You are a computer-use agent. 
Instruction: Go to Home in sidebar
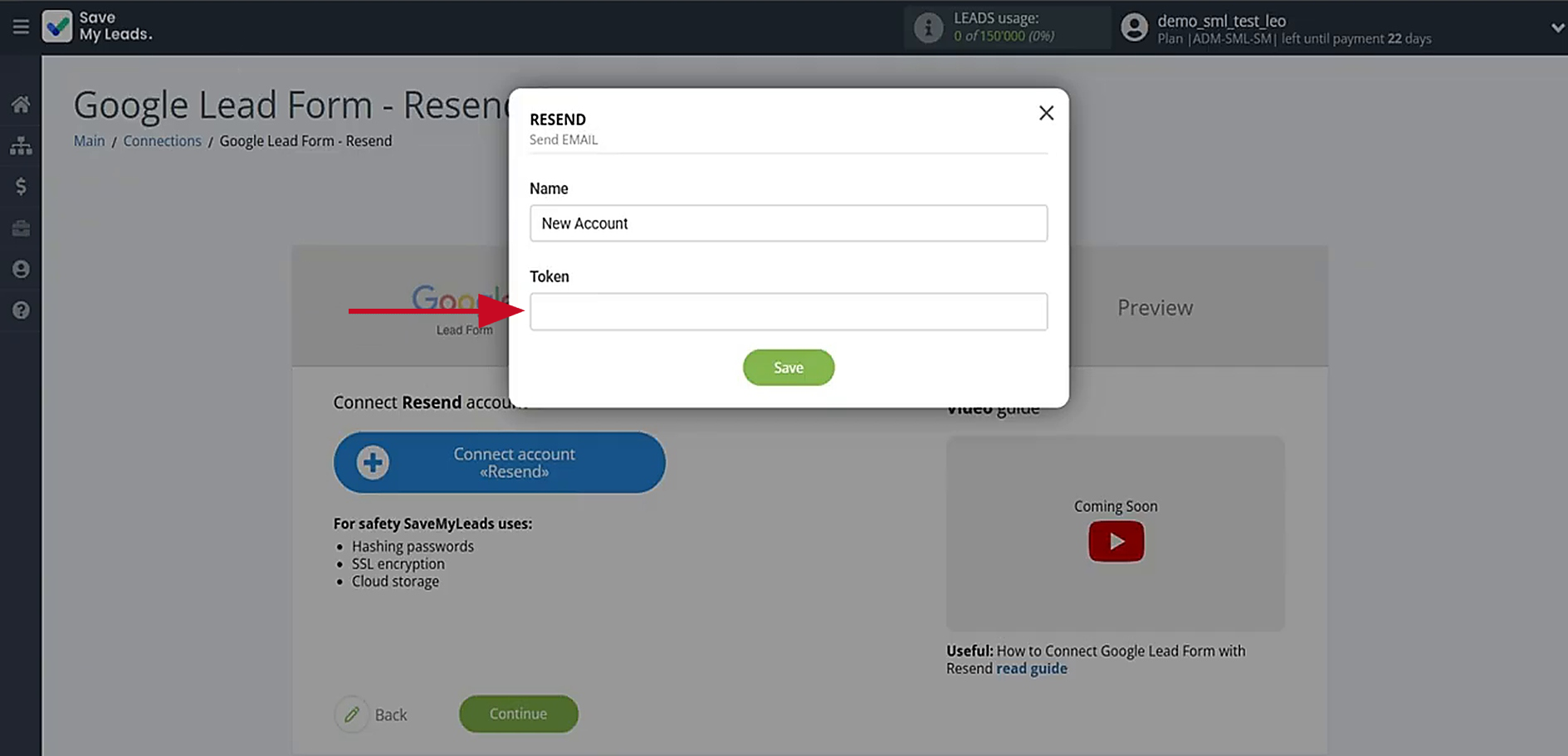click(21, 104)
